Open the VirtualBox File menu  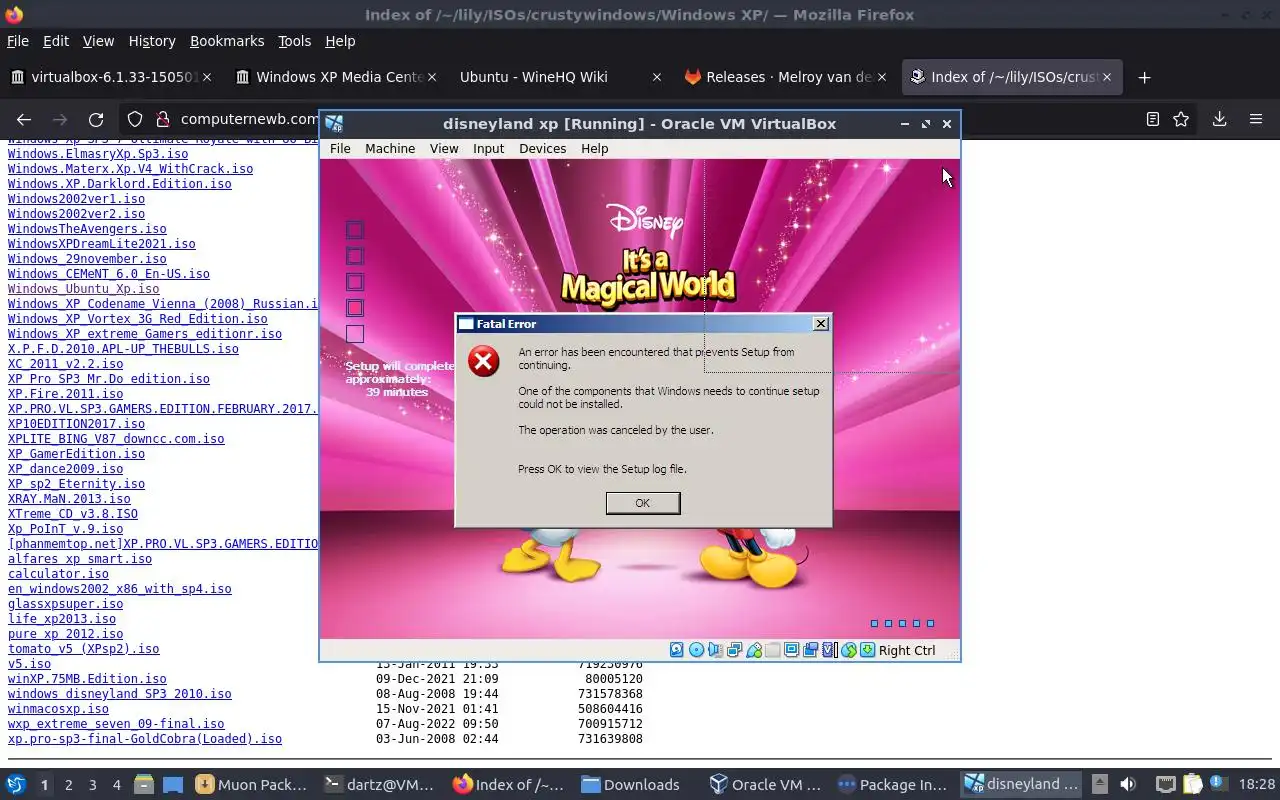coord(340,148)
